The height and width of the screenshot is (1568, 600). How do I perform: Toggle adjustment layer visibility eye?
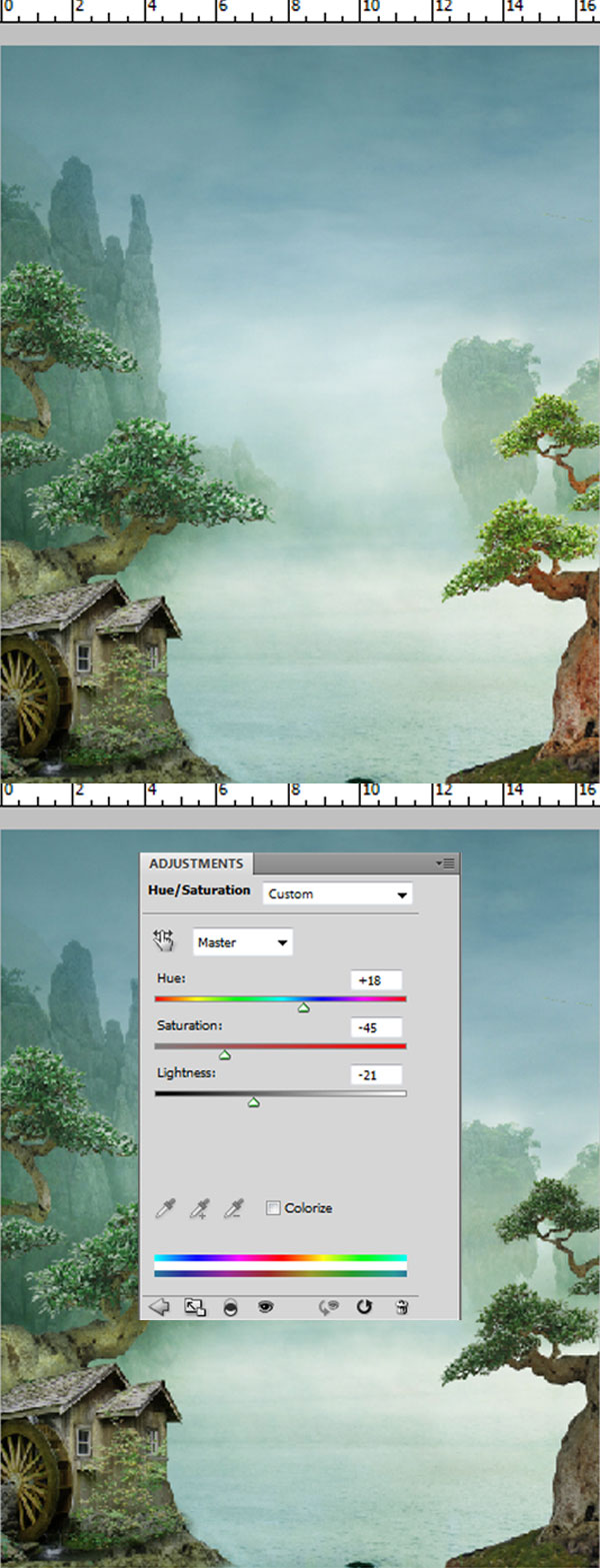(265, 1306)
